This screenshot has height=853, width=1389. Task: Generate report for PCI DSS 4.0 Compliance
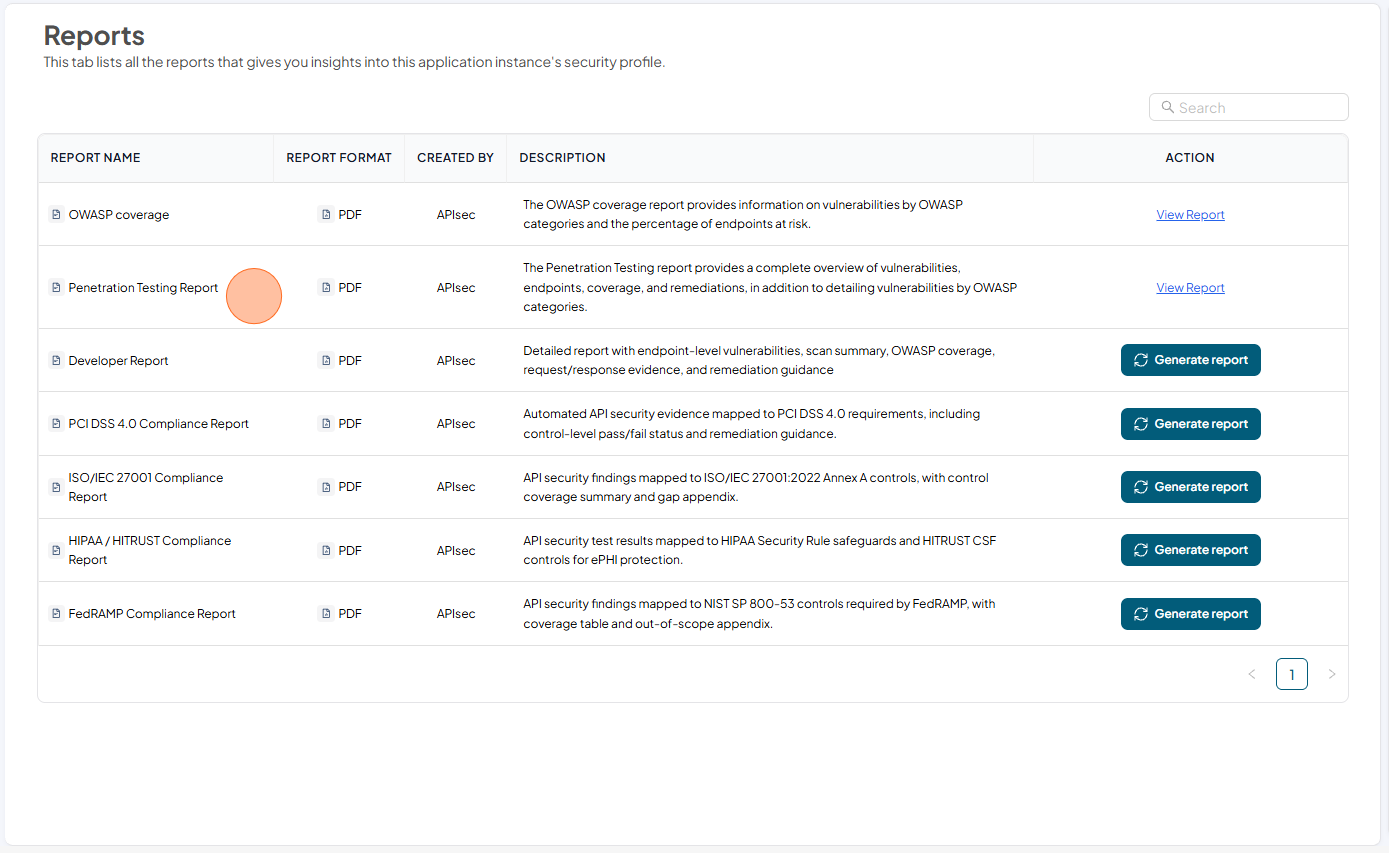point(1190,424)
